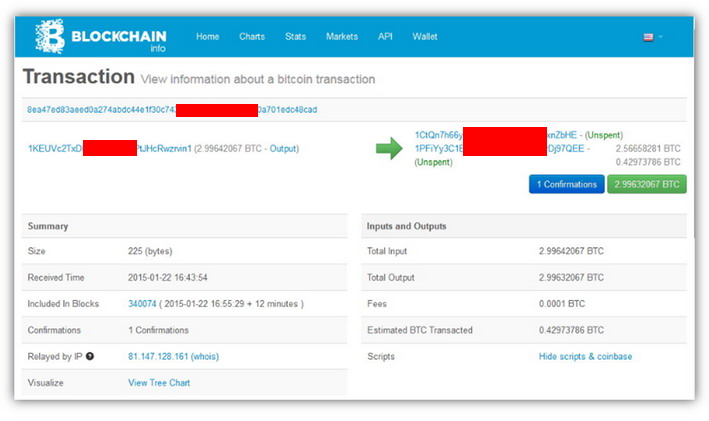Open relayed IP 81.147.128.161 whois link

click(x=173, y=356)
